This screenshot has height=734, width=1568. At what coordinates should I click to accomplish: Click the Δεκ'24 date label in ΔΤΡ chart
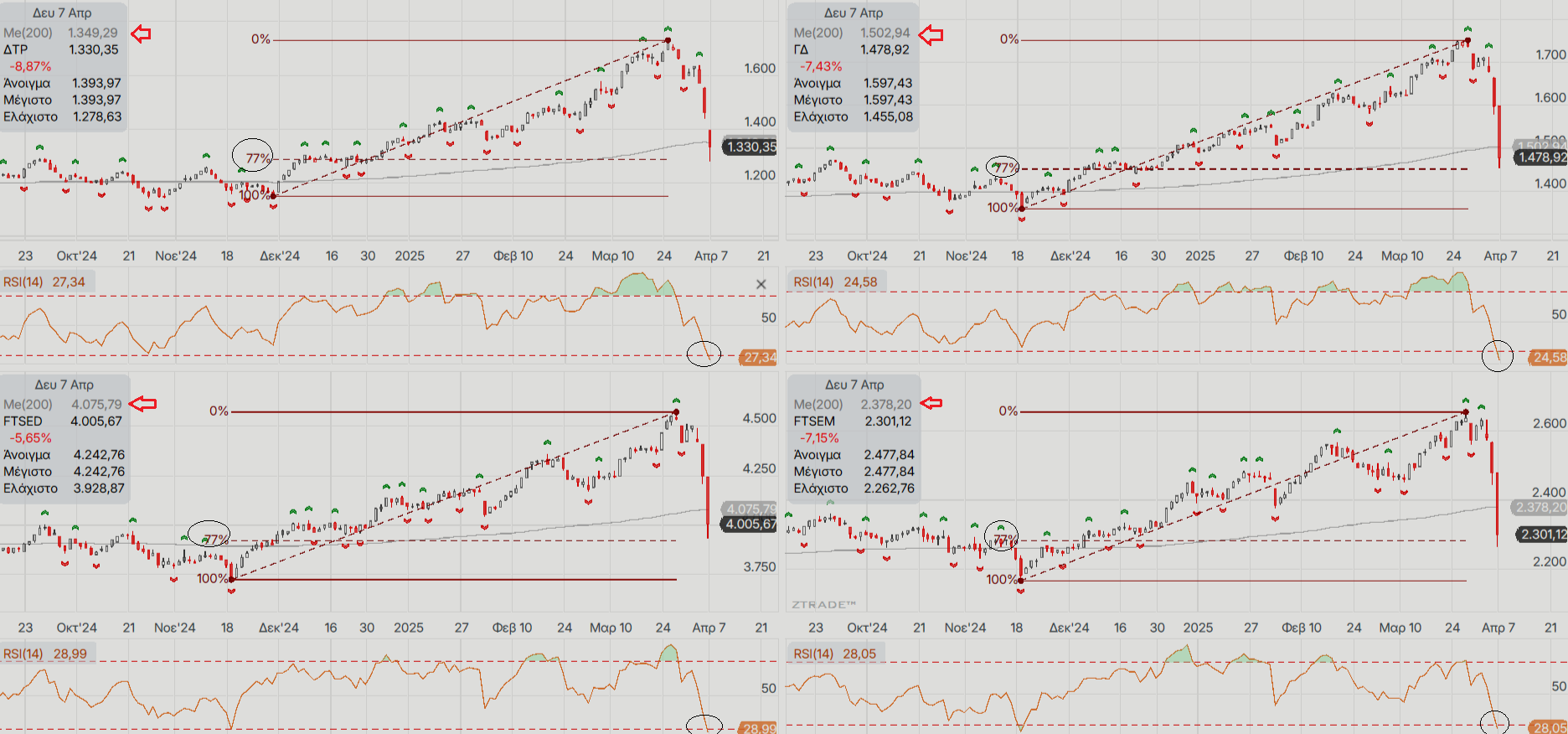(279, 256)
